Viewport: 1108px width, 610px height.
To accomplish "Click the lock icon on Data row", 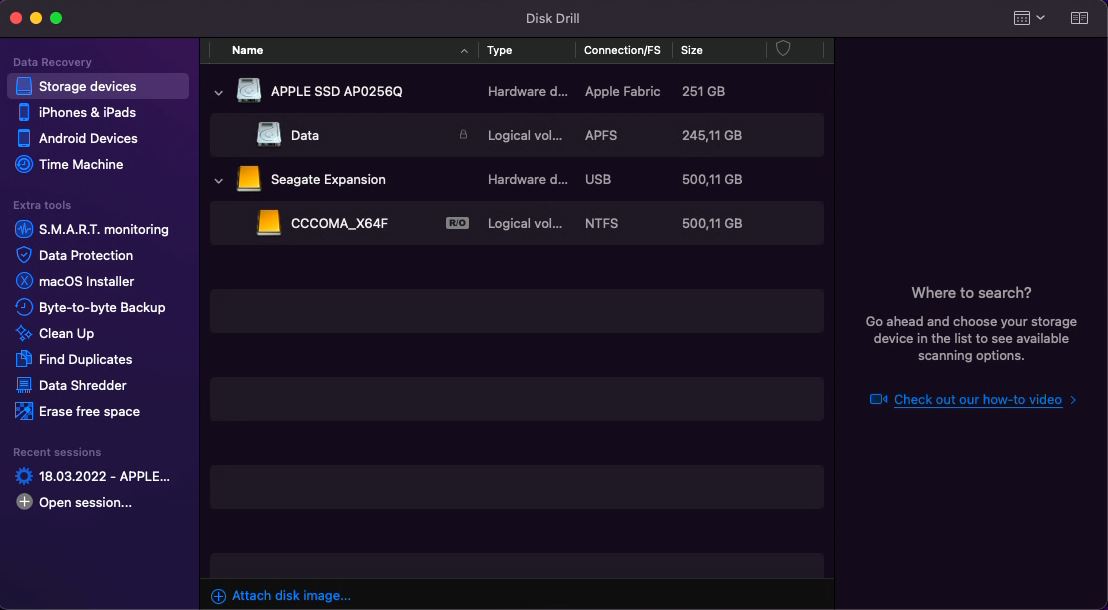I will (464, 134).
